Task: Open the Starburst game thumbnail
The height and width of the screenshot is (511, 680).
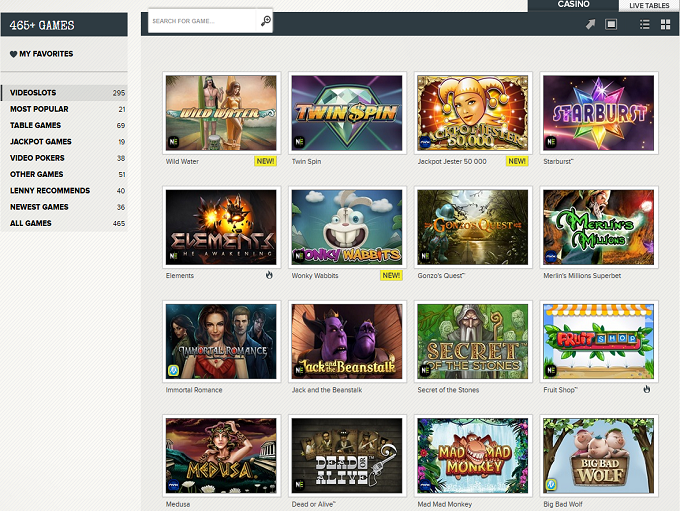Action: point(598,113)
